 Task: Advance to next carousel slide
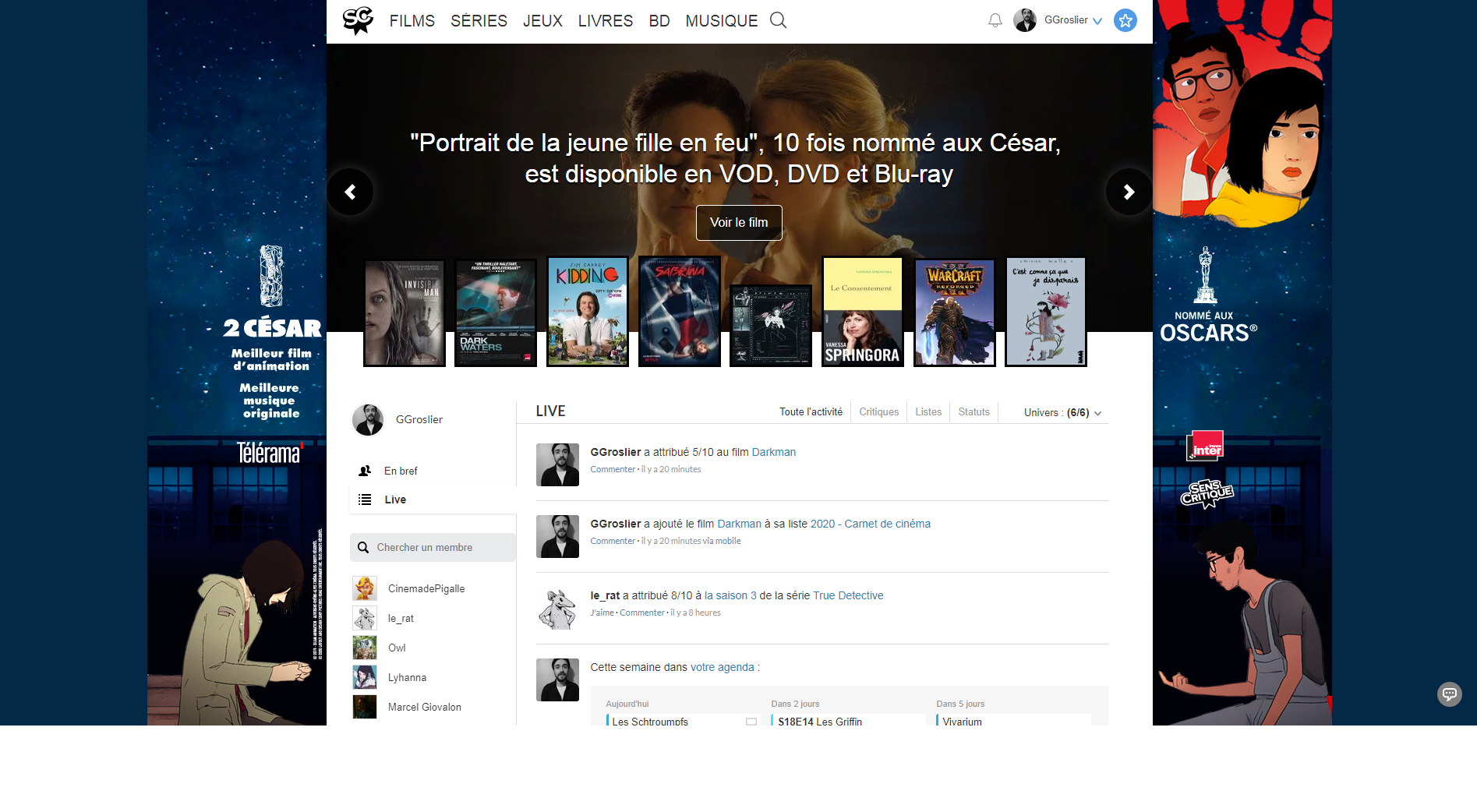point(1128,192)
